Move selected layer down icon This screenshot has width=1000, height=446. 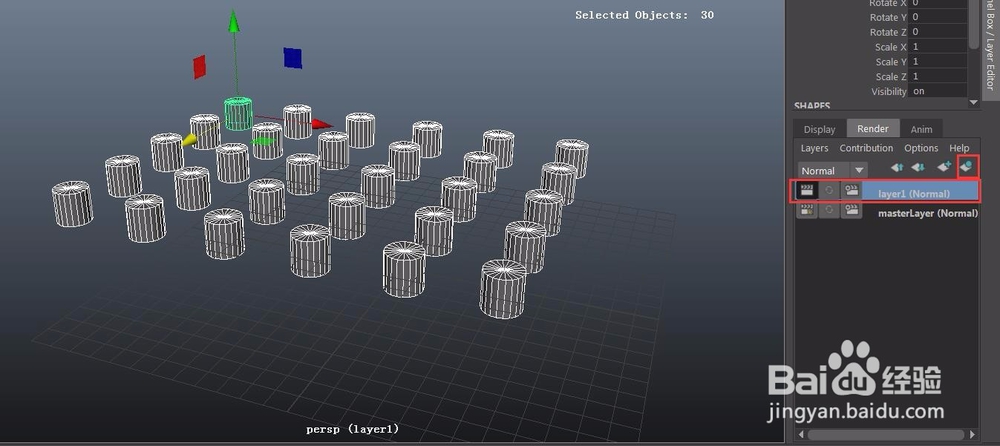point(918,168)
